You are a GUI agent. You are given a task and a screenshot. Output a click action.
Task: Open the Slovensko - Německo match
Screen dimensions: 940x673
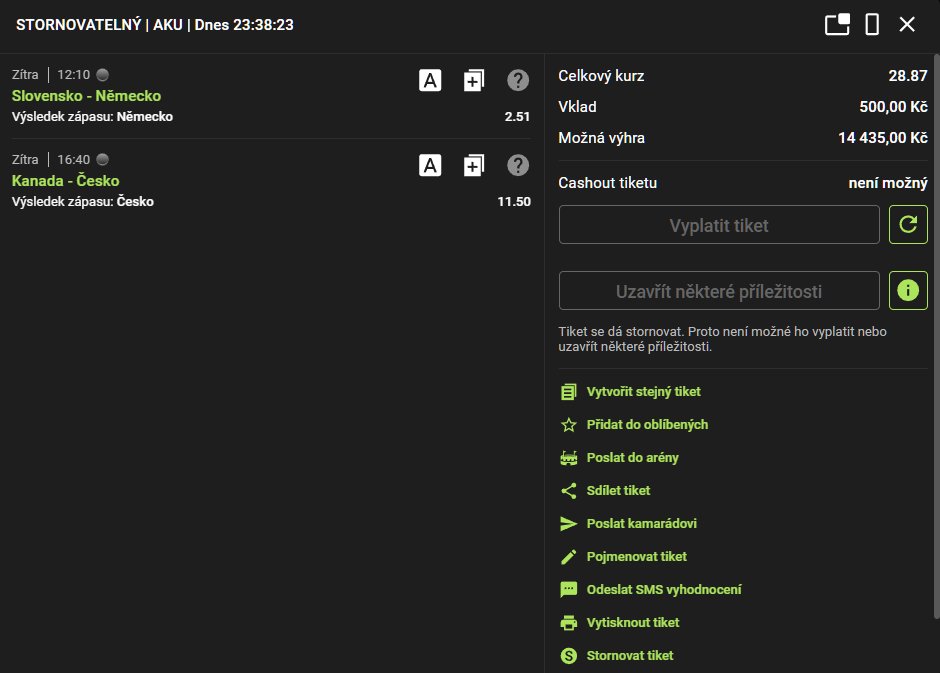pyautogui.click(x=86, y=96)
